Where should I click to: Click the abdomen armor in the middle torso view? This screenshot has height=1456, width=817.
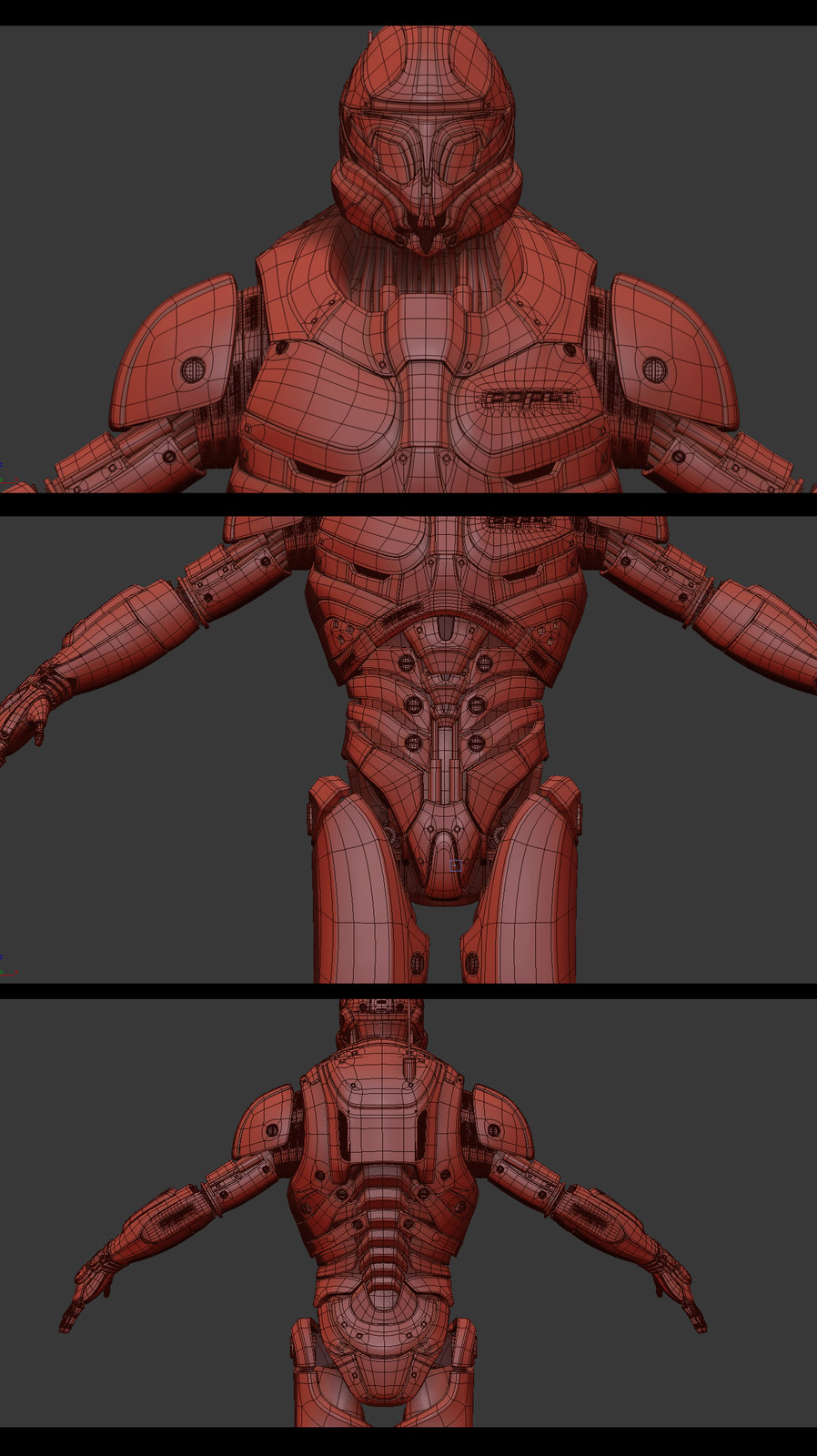coord(445,719)
